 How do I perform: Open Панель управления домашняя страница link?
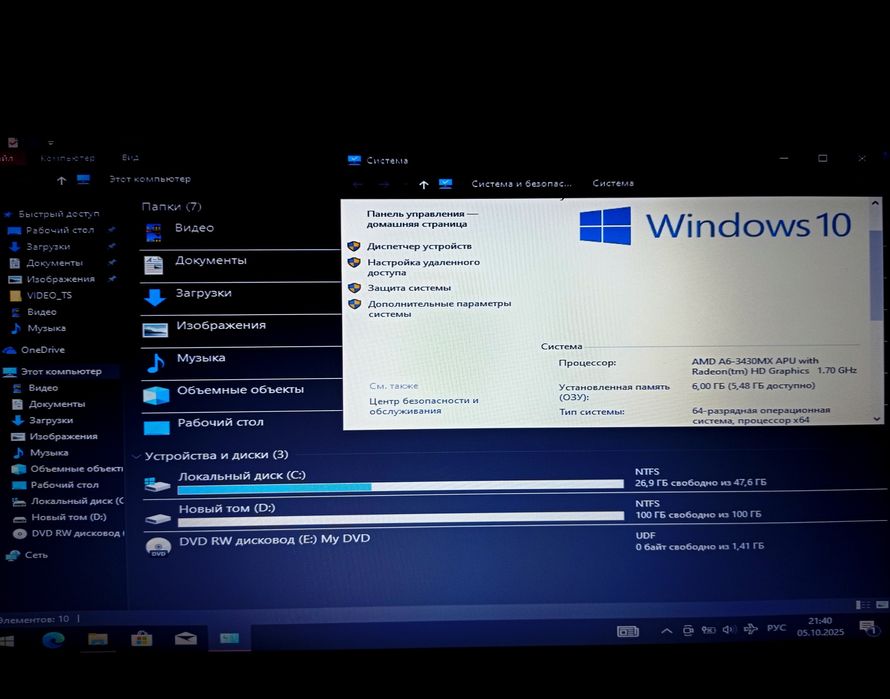(x=422, y=219)
